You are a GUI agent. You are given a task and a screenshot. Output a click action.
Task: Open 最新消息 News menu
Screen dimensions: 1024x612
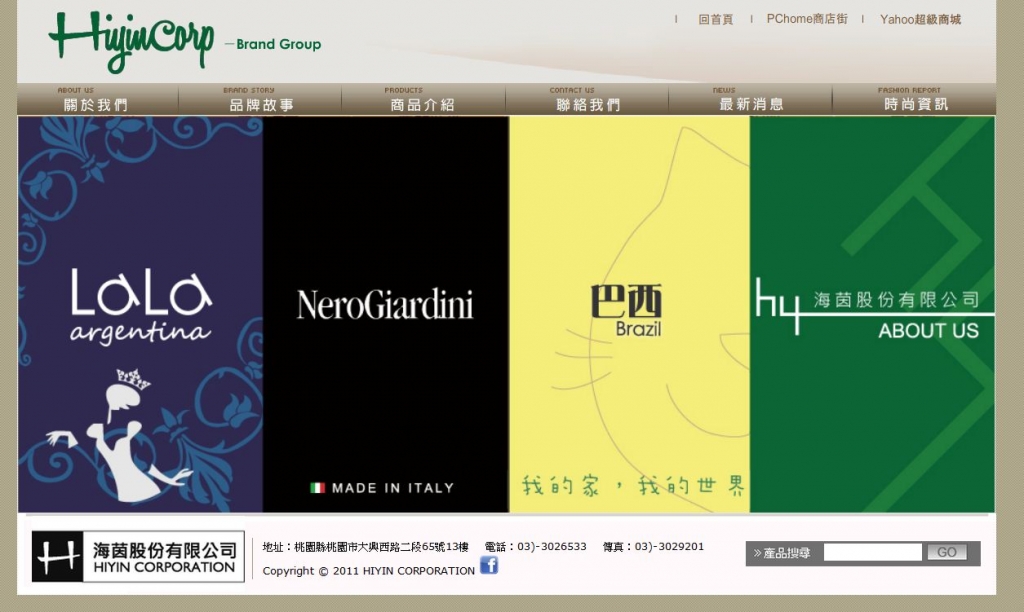click(750, 99)
